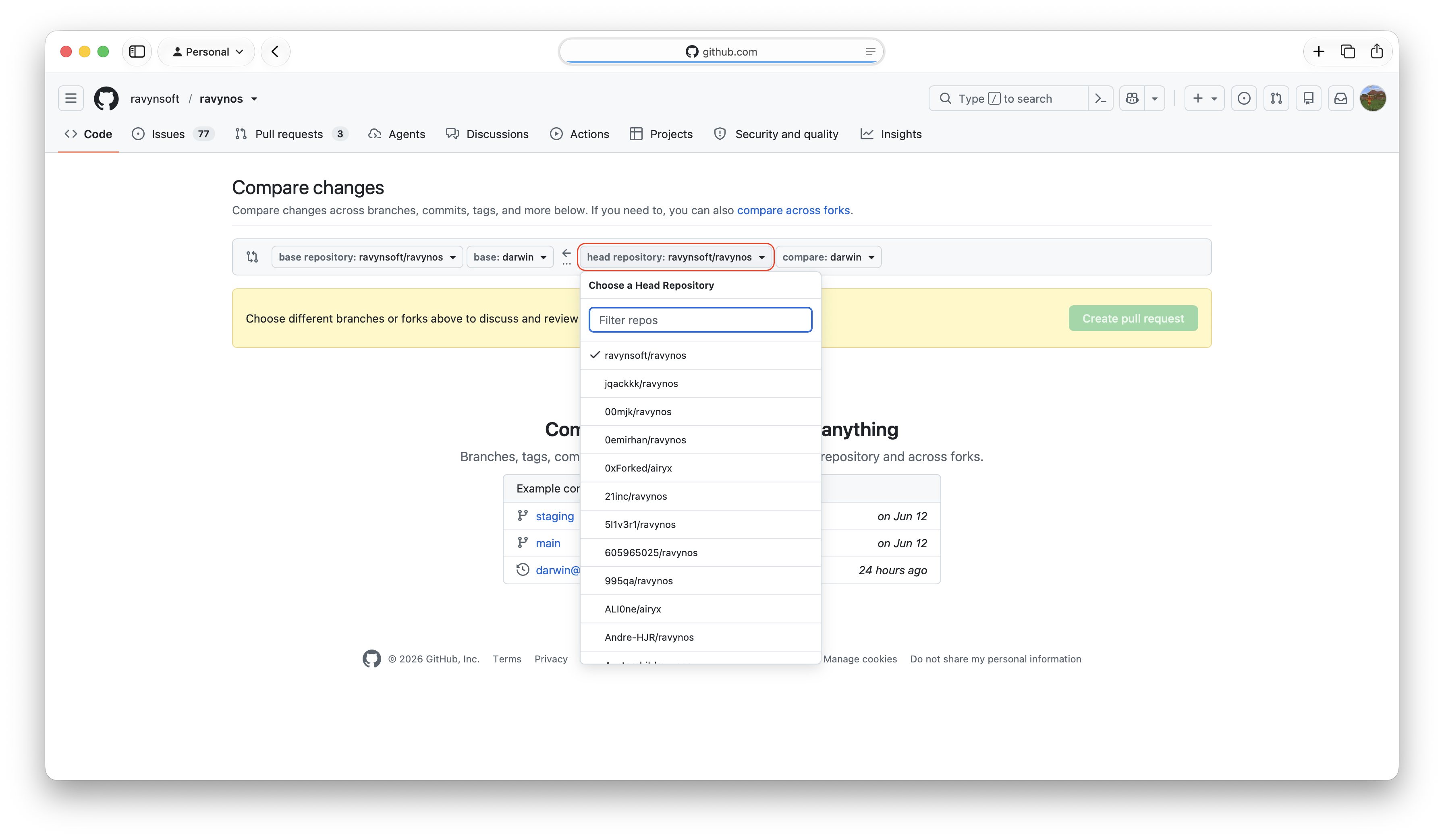Image resolution: width=1444 pixels, height=840 pixels.
Task: Go to the ravynsoft owner page
Action: [155, 99]
